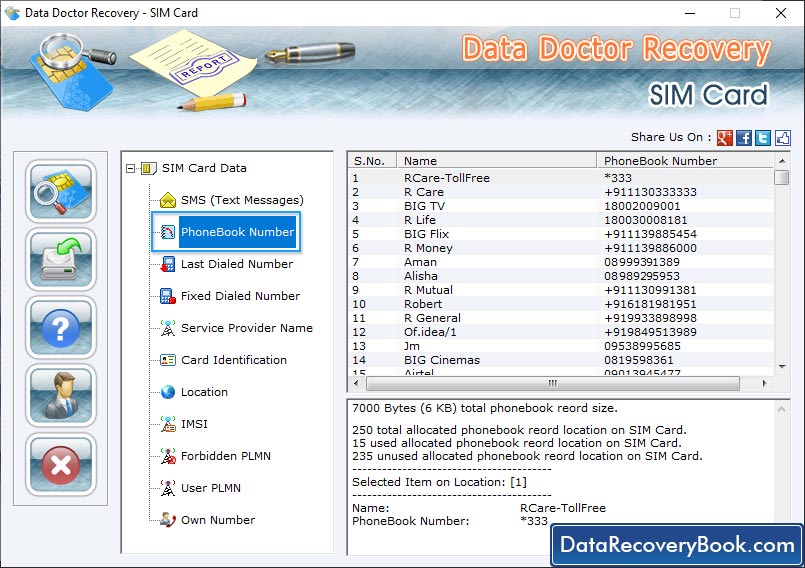Select Service Provider Name tree item
Image resolution: width=805 pixels, height=568 pixels.
pyautogui.click(x=246, y=328)
